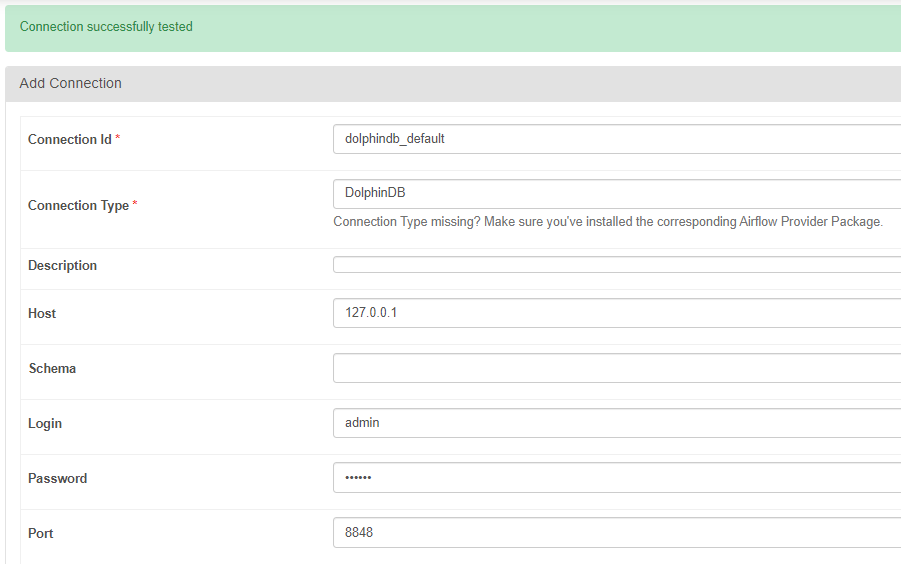Screen dimensions: 901x564
Task: Click the 'Host' label
Action: (x=42, y=314)
